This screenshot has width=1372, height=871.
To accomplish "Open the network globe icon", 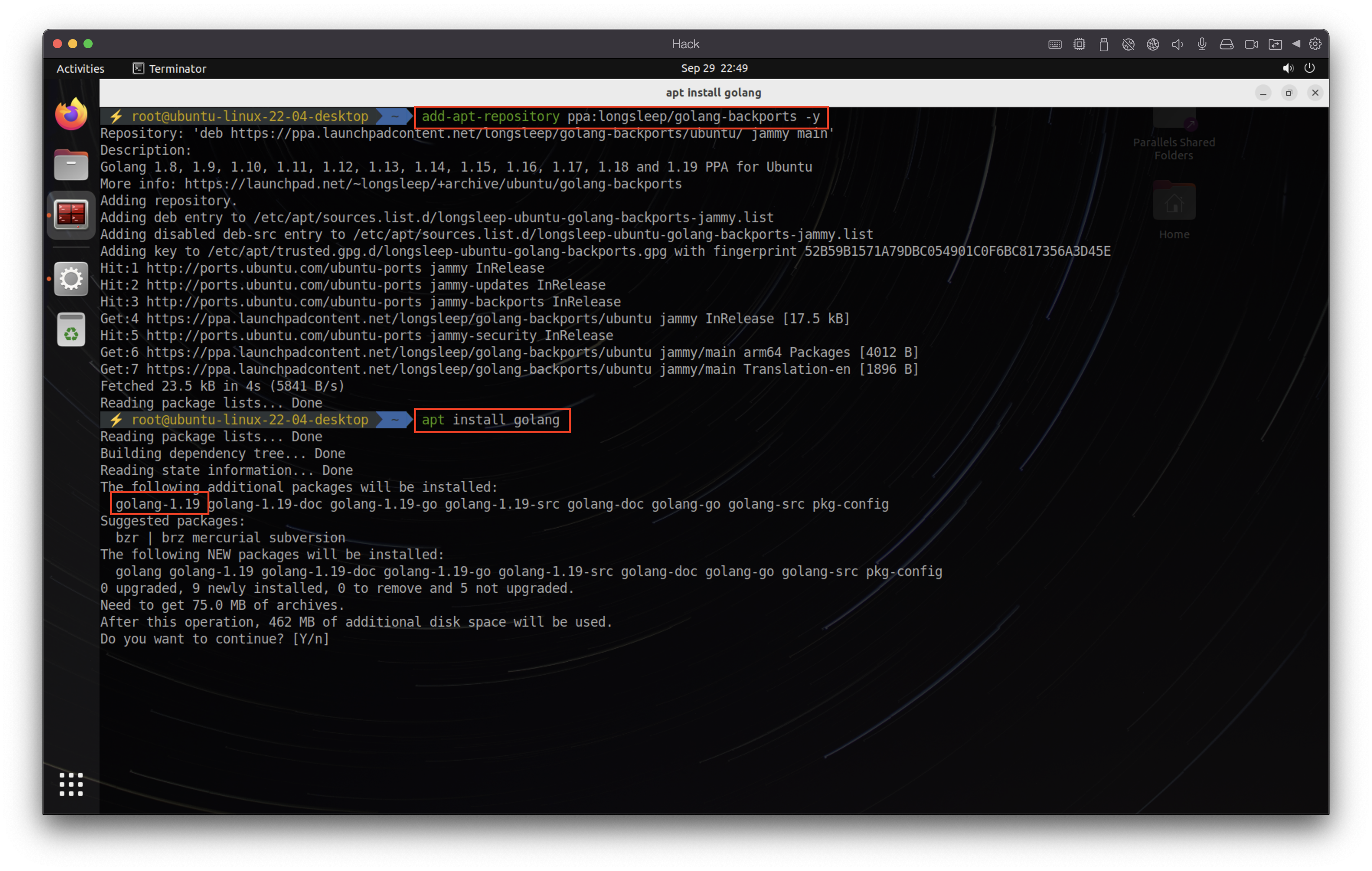I will [x=1153, y=44].
